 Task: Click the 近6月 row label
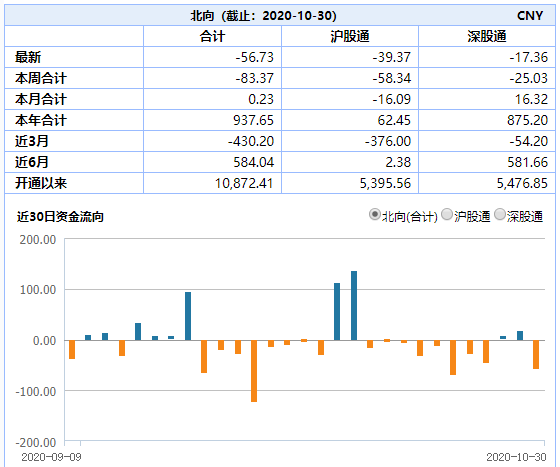click(31, 162)
